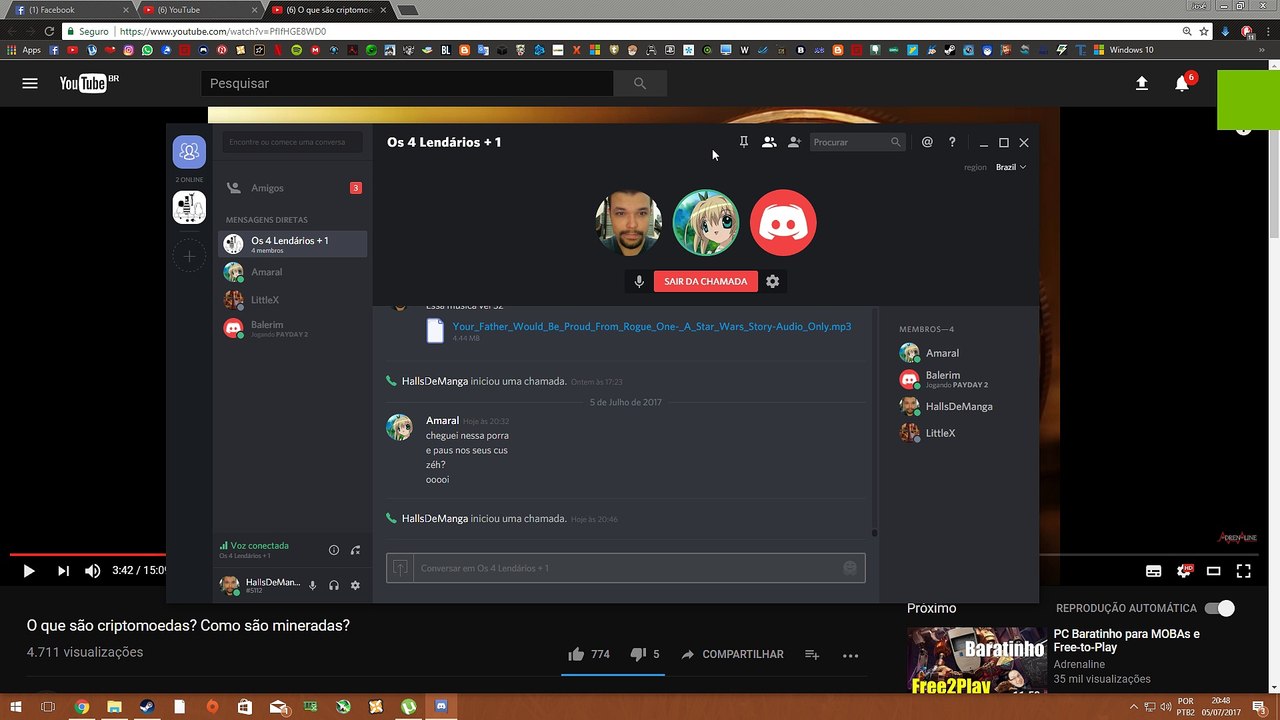Click the attachment file icon of the mp3
Image resolution: width=1280 pixels, height=720 pixels.
[435, 331]
